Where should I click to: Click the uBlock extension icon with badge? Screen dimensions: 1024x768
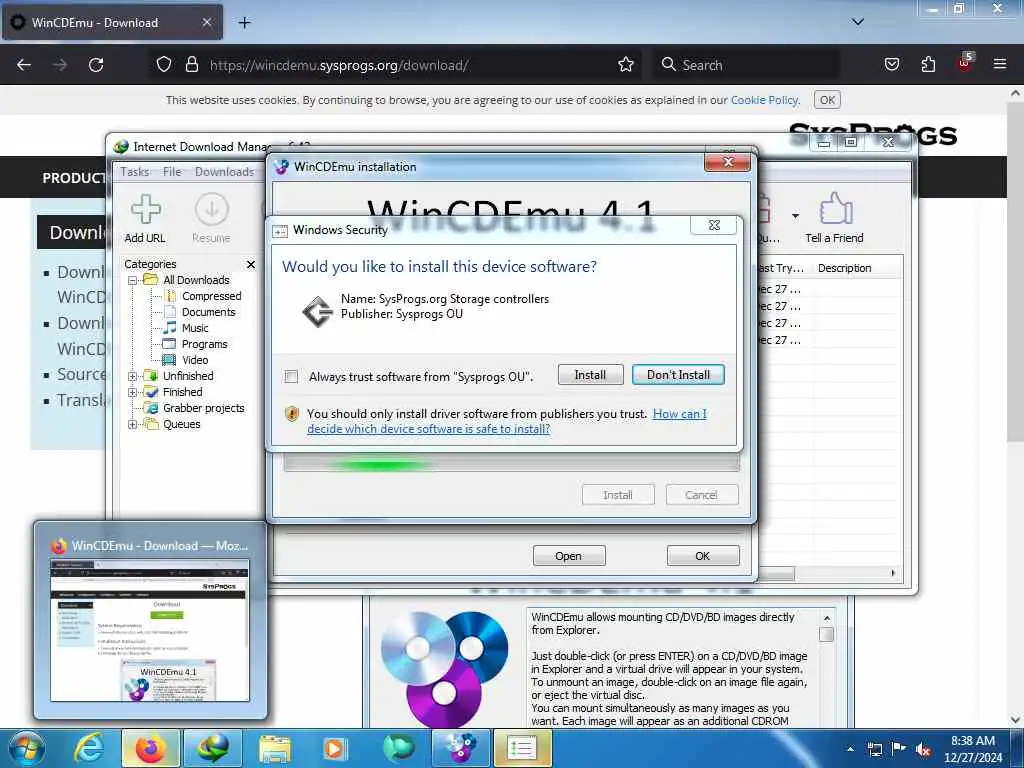(965, 63)
